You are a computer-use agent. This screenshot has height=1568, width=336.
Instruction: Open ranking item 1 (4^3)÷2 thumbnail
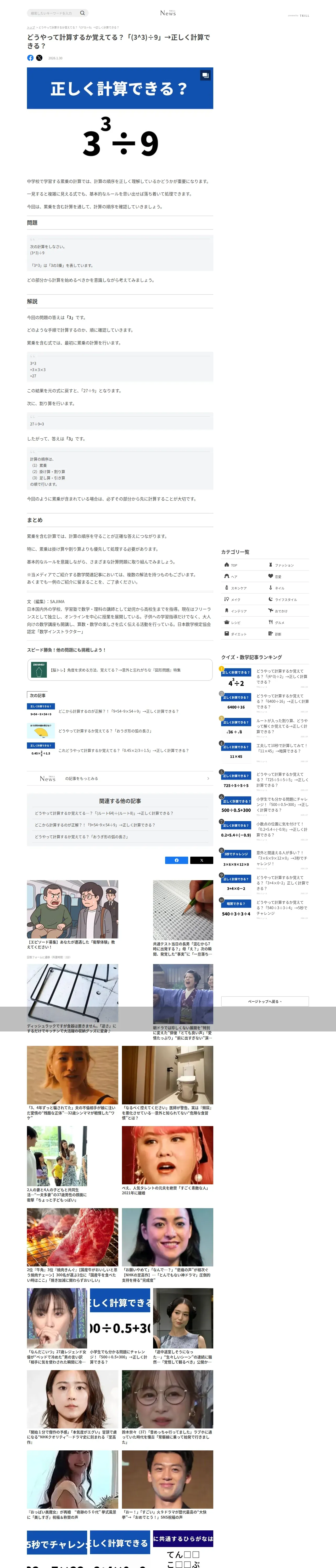[x=236, y=679]
